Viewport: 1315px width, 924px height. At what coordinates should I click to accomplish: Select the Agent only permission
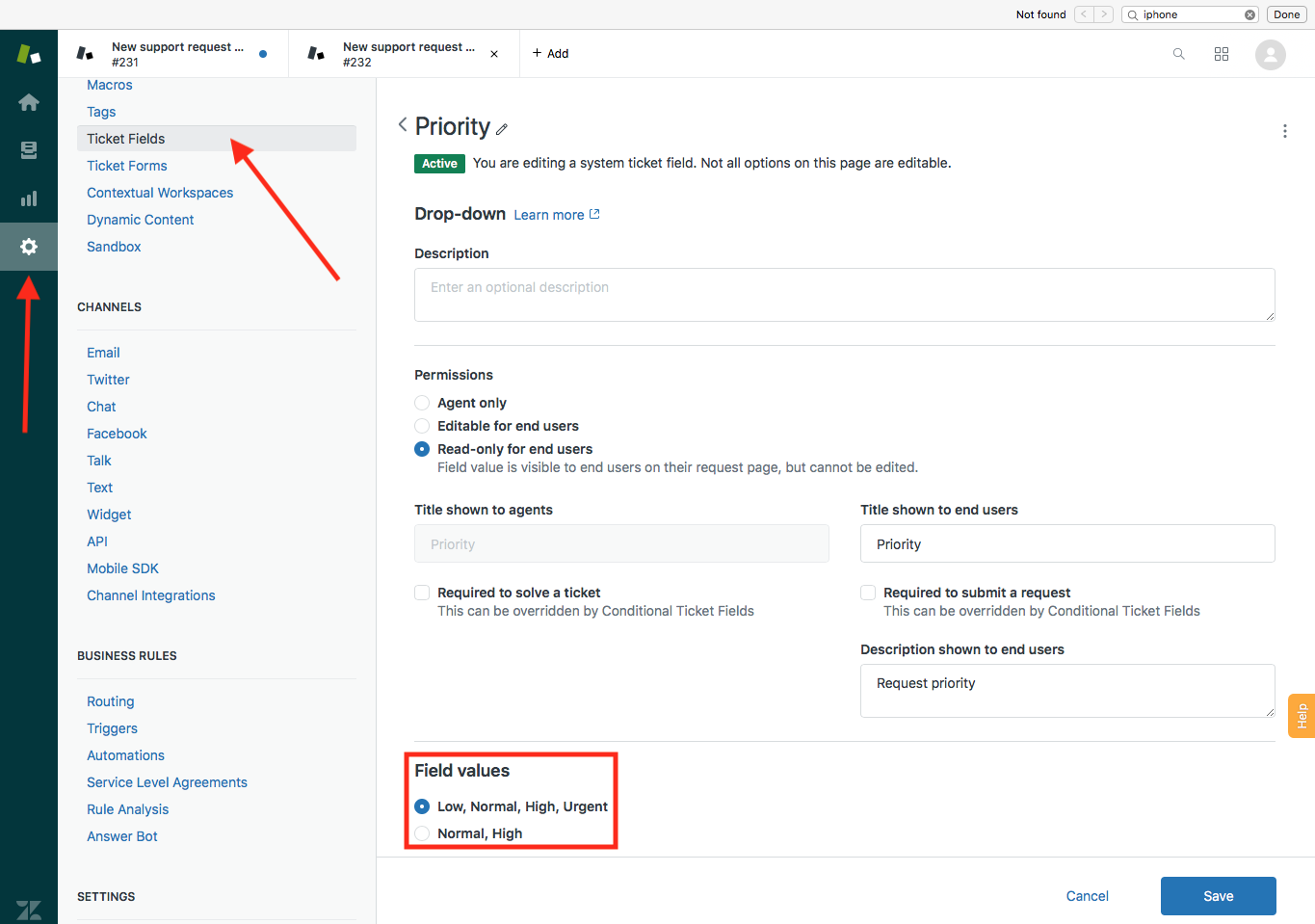point(422,403)
